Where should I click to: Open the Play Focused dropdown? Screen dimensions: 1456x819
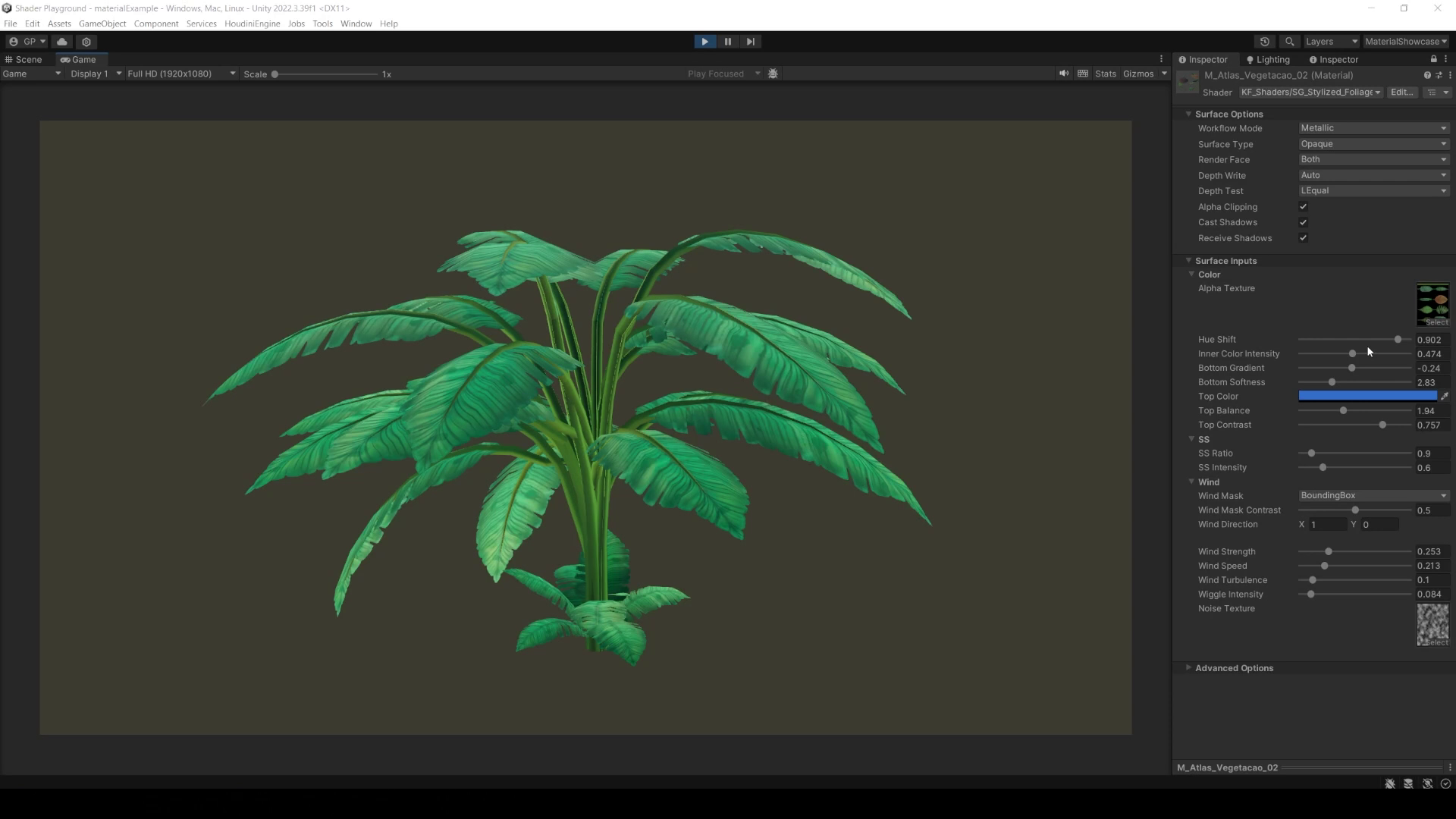pos(723,74)
